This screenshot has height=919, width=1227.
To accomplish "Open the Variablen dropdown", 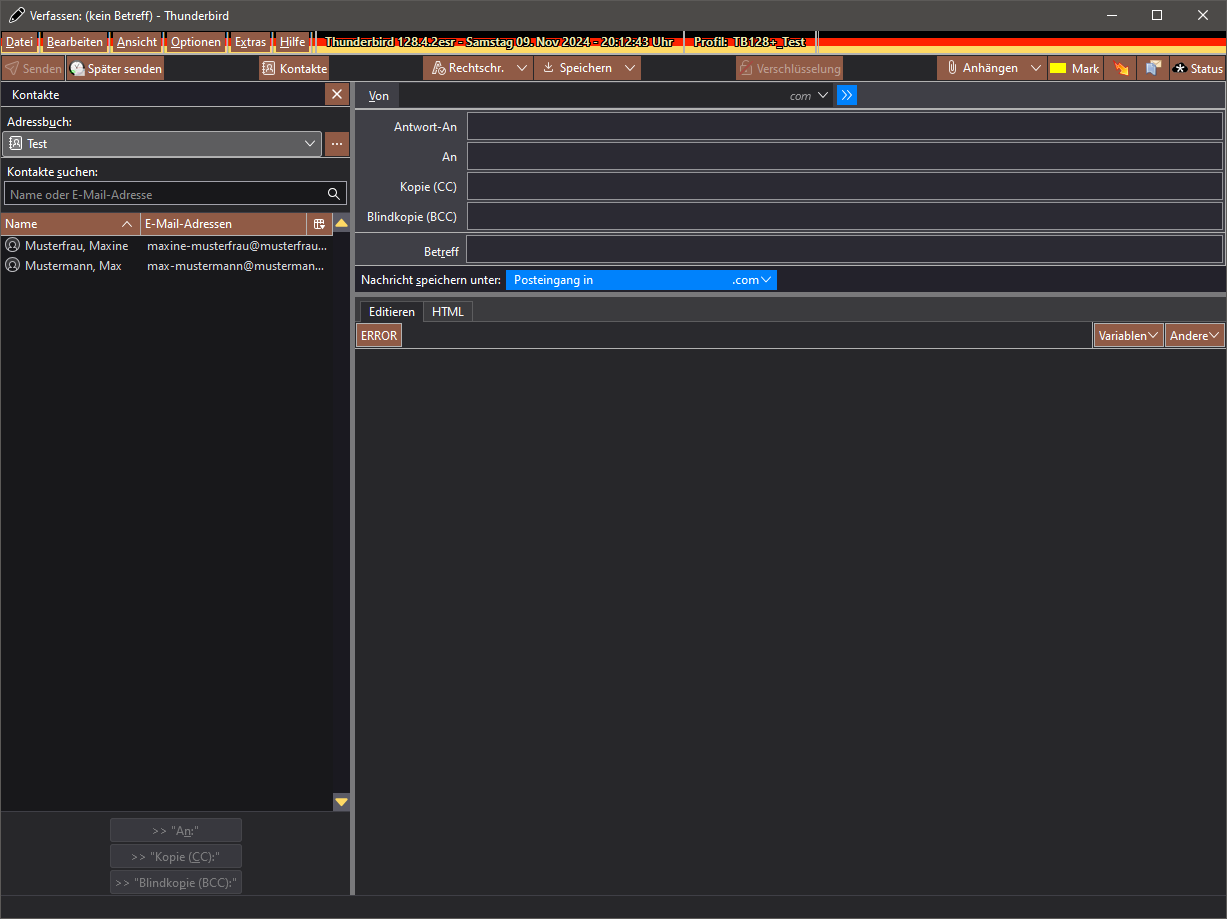I will 1128,336.
